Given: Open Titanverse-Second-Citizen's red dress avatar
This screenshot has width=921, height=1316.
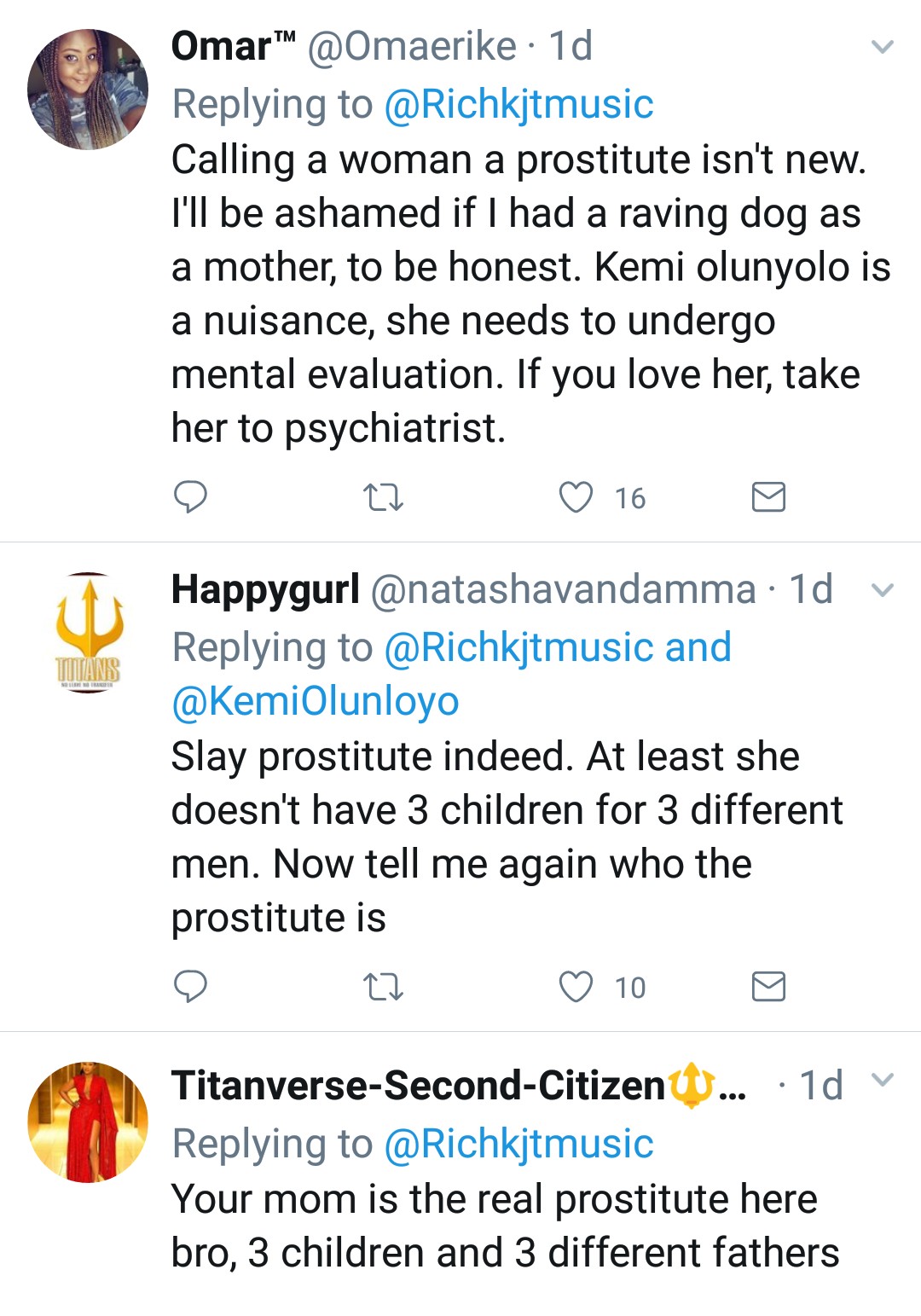Looking at the screenshot, I should pos(88,1122).
